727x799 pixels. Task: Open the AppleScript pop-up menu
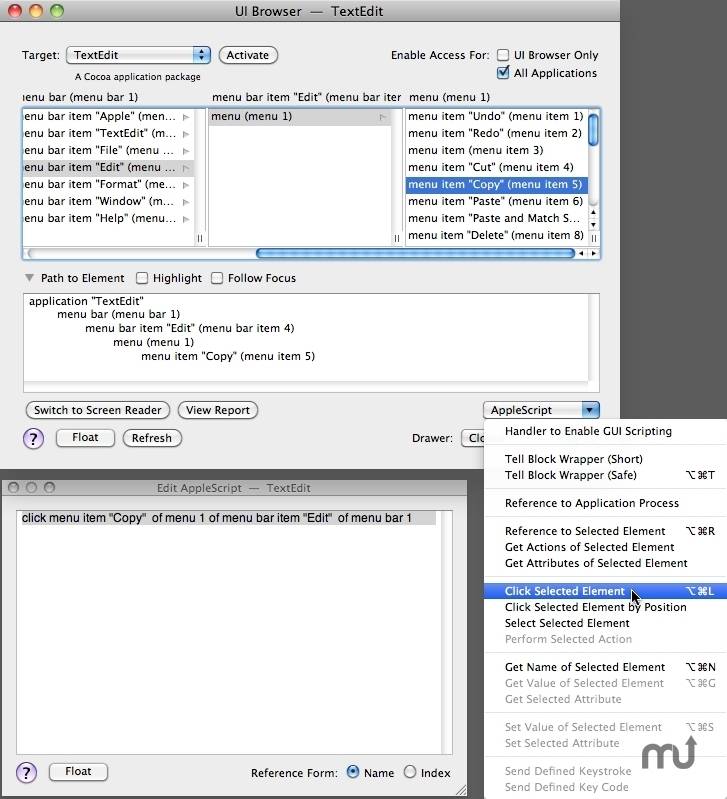[541, 410]
